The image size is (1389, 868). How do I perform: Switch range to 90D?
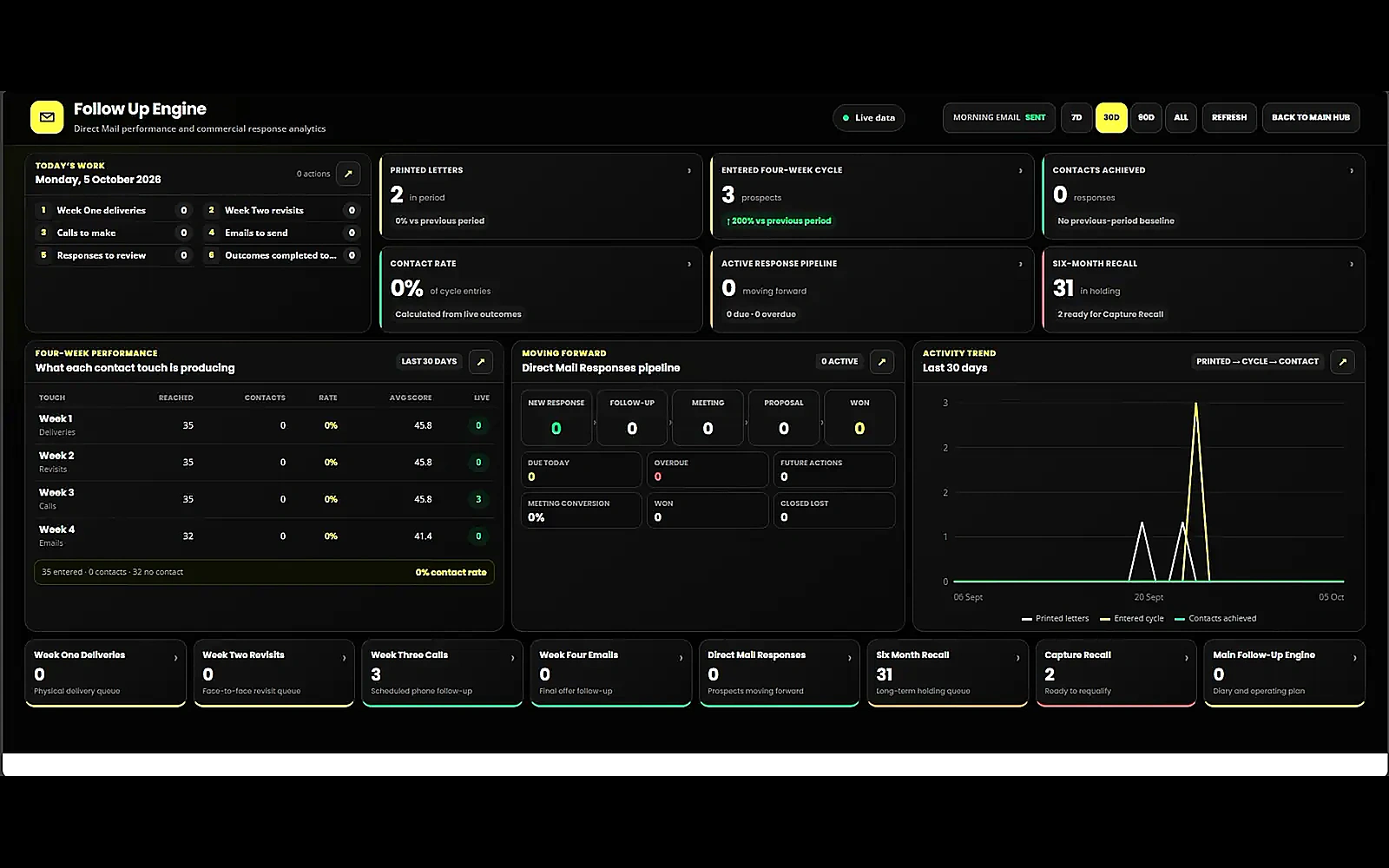click(1146, 118)
